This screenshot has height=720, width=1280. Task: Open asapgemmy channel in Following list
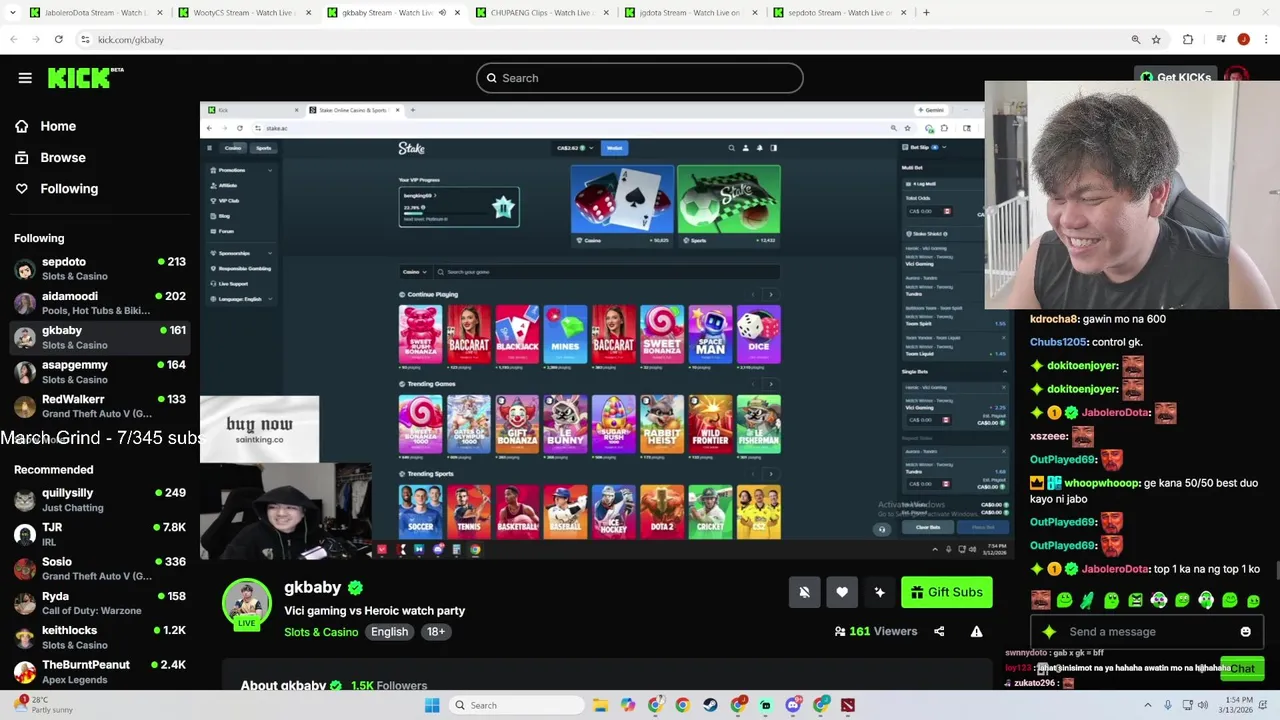(100, 371)
